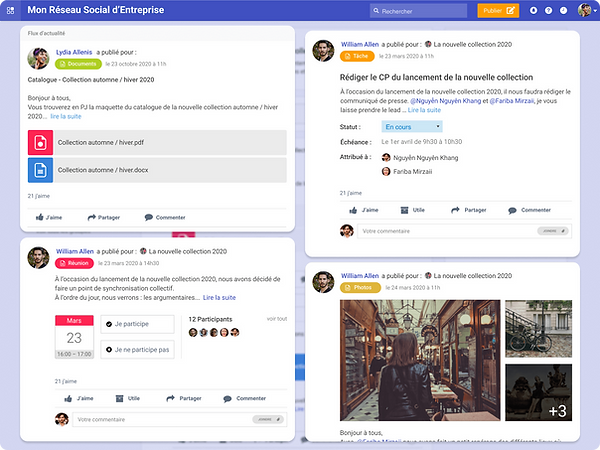
Task: Mark the task post as Utile
Action: coord(412,210)
